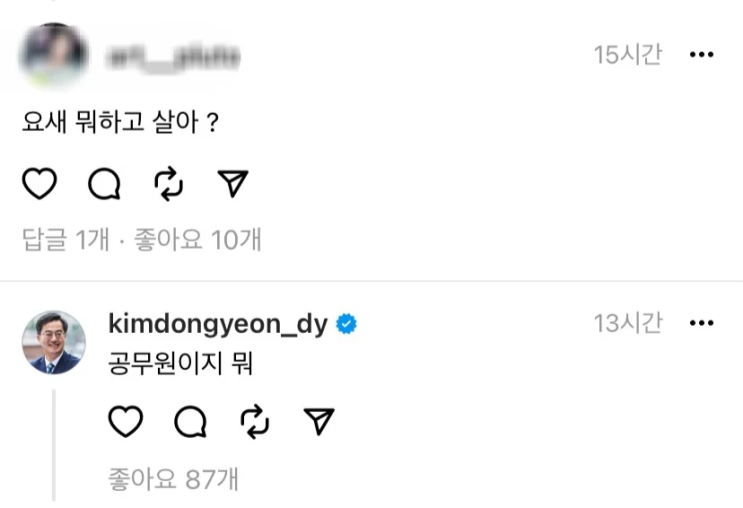The image size is (743, 508).
Task: View kimdongyeon_dy's profile picture
Action: (x=54, y=343)
